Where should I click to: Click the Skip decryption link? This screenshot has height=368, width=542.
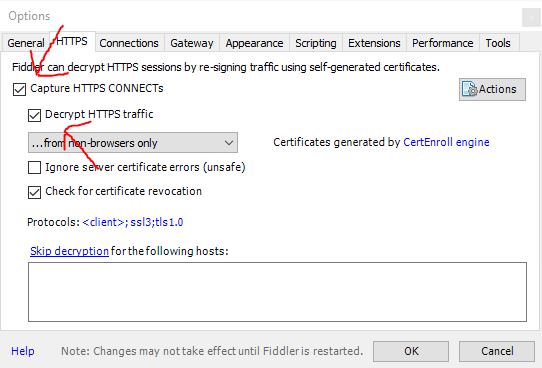[x=69, y=251]
